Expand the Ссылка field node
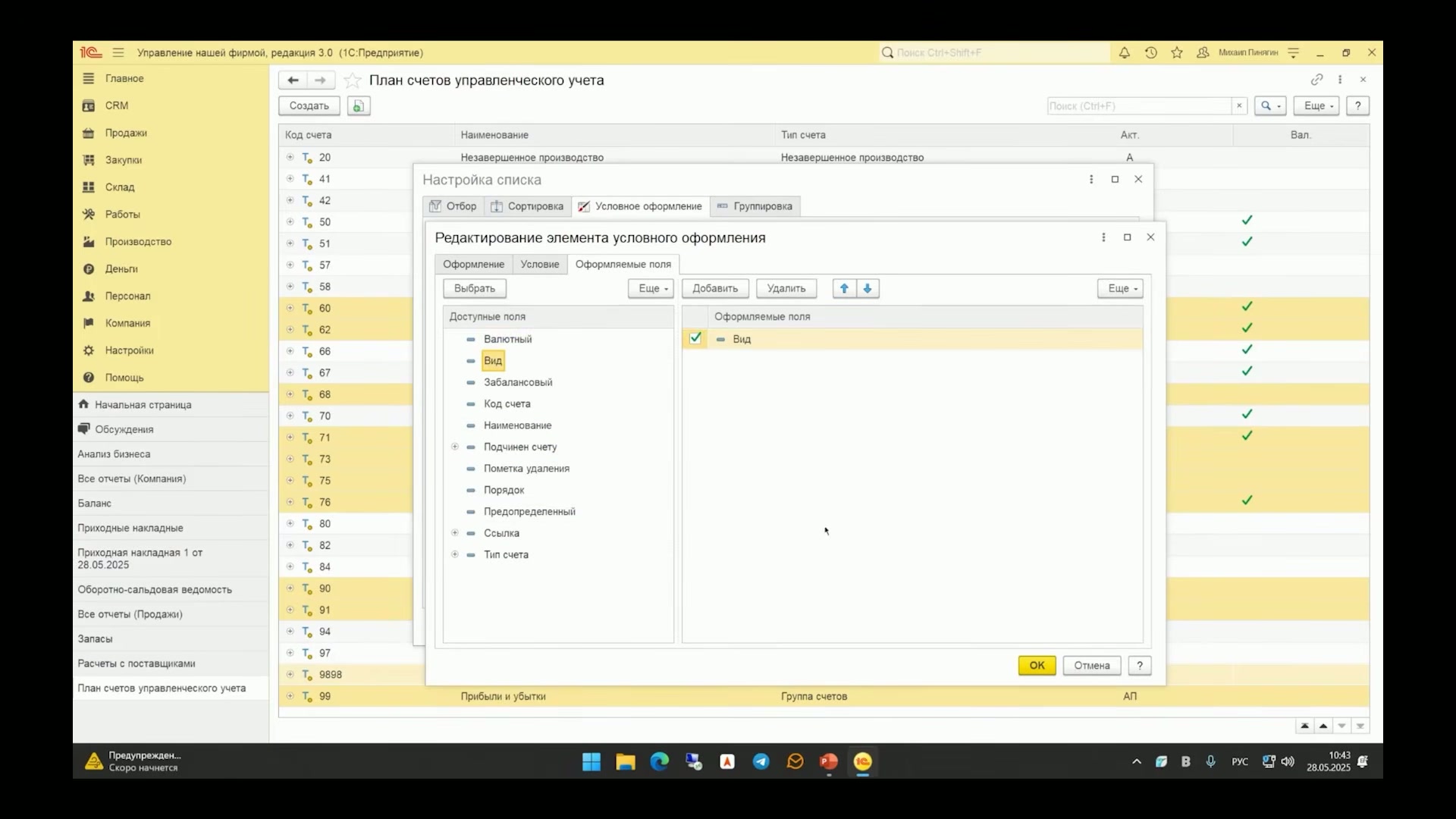 point(455,533)
